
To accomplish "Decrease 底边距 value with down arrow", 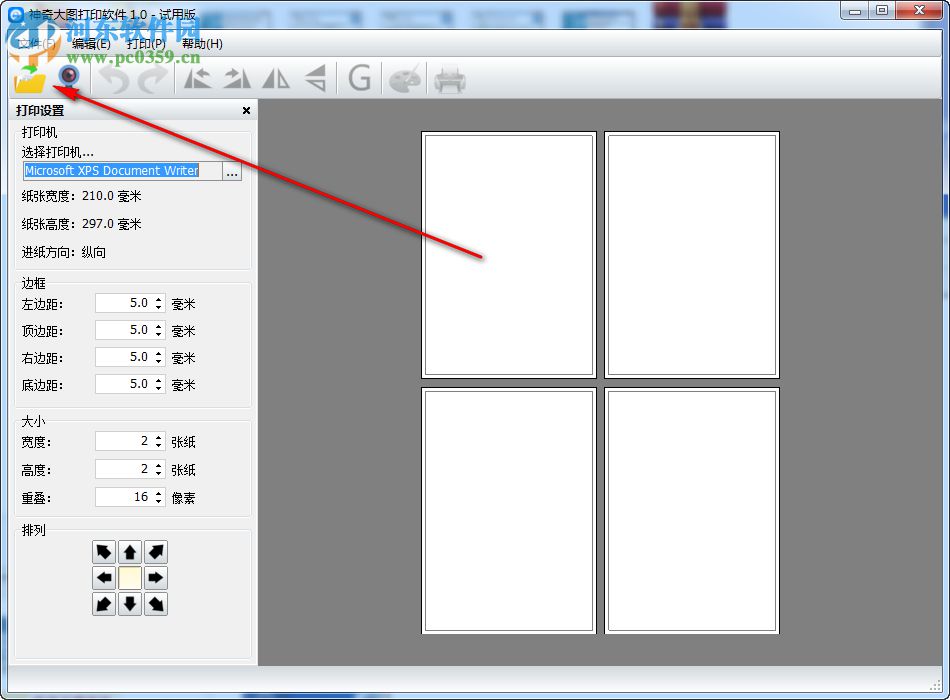I will 159,388.
